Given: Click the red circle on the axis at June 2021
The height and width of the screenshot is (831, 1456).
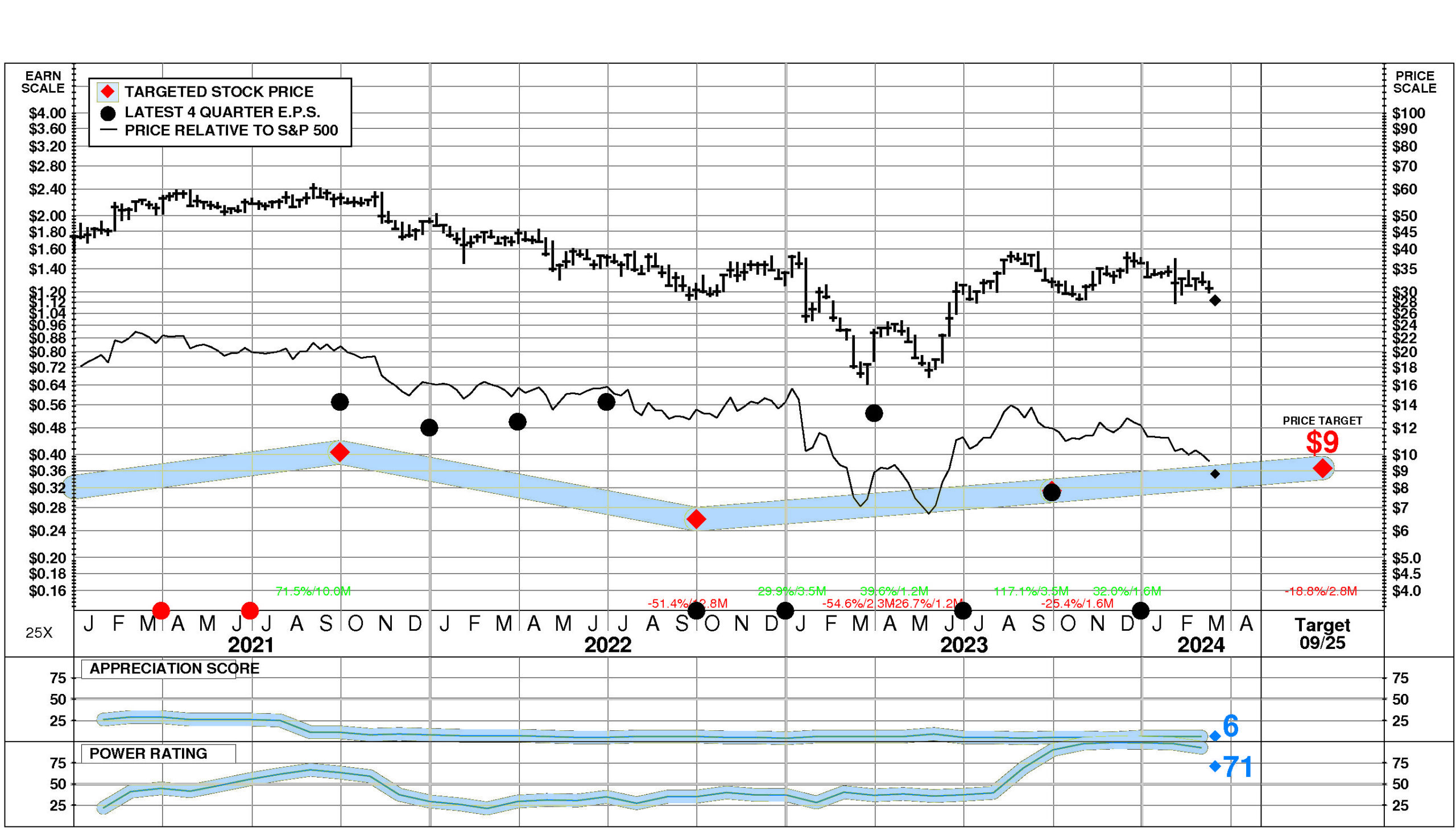Looking at the screenshot, I should pyautogui.click(x=250, y=611).
